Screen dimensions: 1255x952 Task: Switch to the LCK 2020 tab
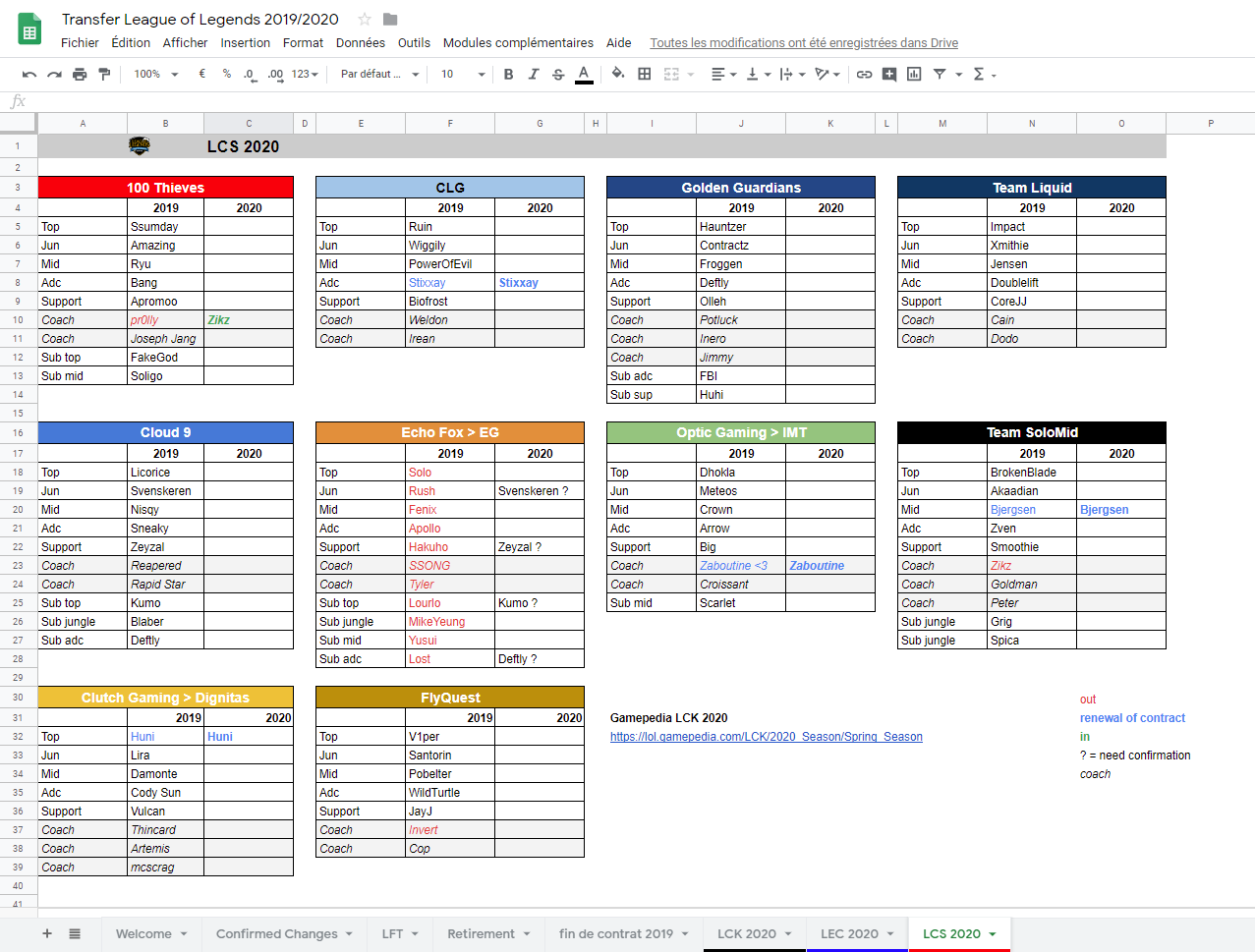click(755, 934)
